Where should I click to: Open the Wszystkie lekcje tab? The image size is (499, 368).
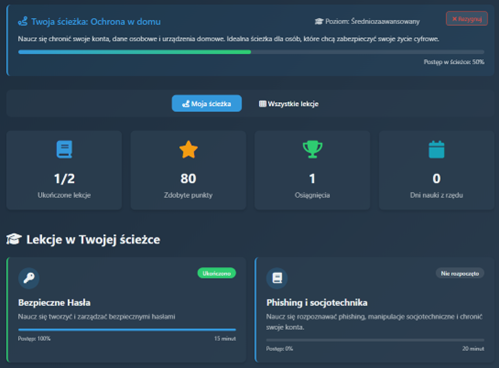(x=289, y=104)
